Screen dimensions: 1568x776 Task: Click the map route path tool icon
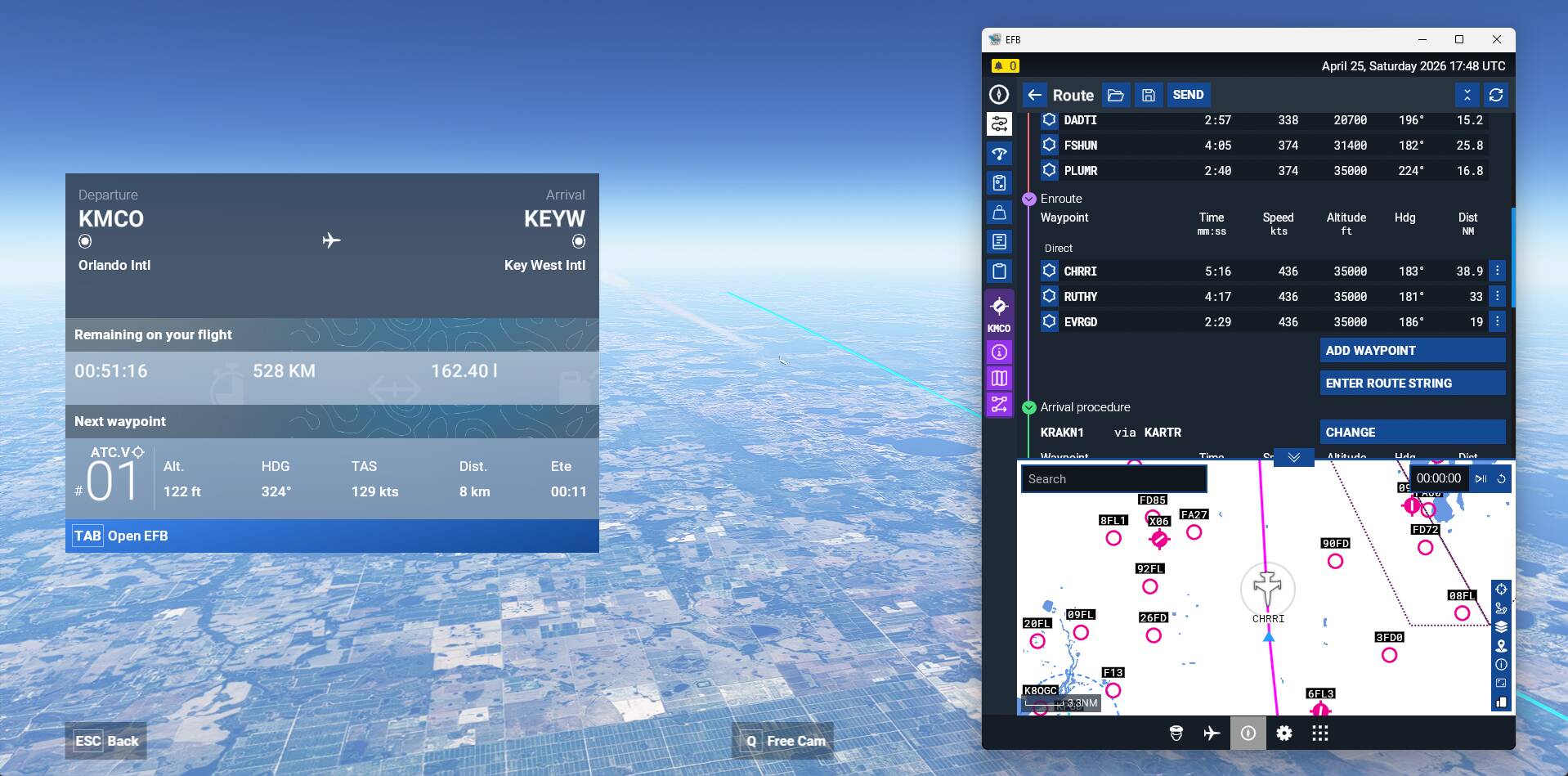(x=1501, y=608)
